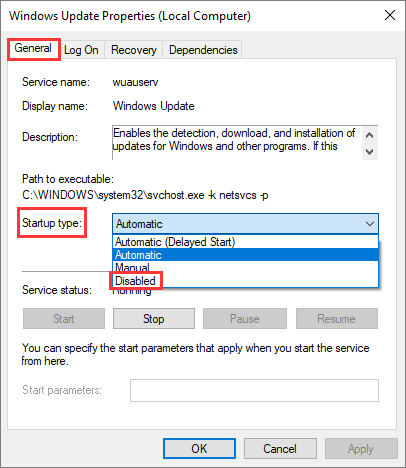
Task: Switch to the Dependencies tab
Action: pyautogui.click(x=203, y=50)
